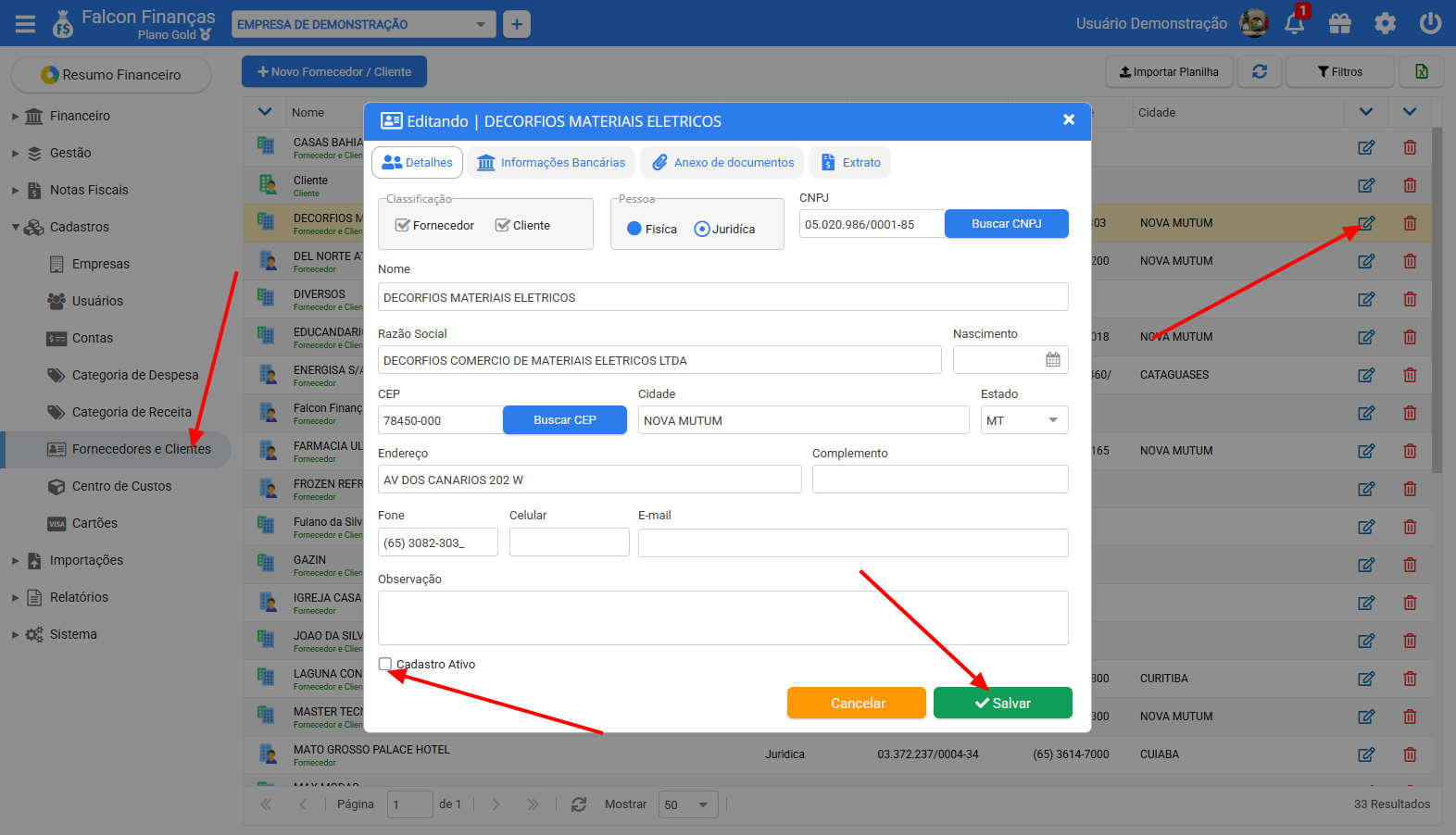Screen dimensions: 1456x835
Task: Click the refresh list icon button
Action: click(x=1260, y=71)
